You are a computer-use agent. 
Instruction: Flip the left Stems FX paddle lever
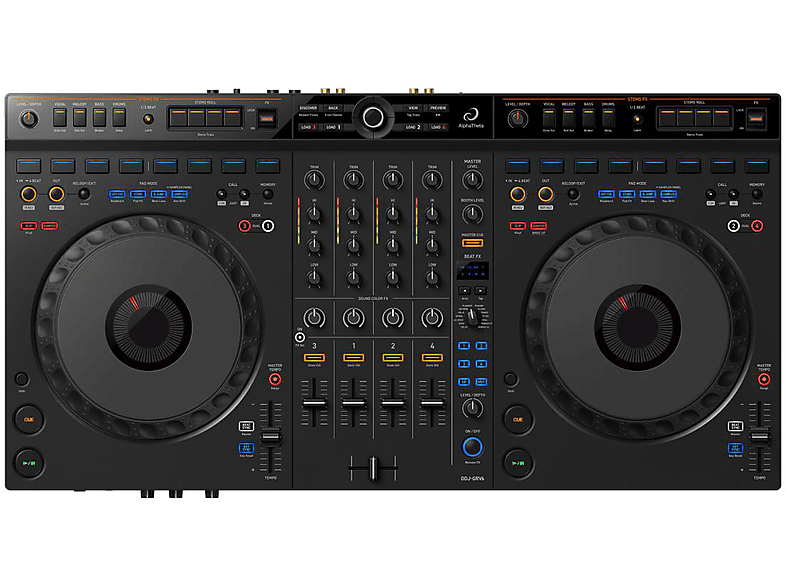(267, 119)
